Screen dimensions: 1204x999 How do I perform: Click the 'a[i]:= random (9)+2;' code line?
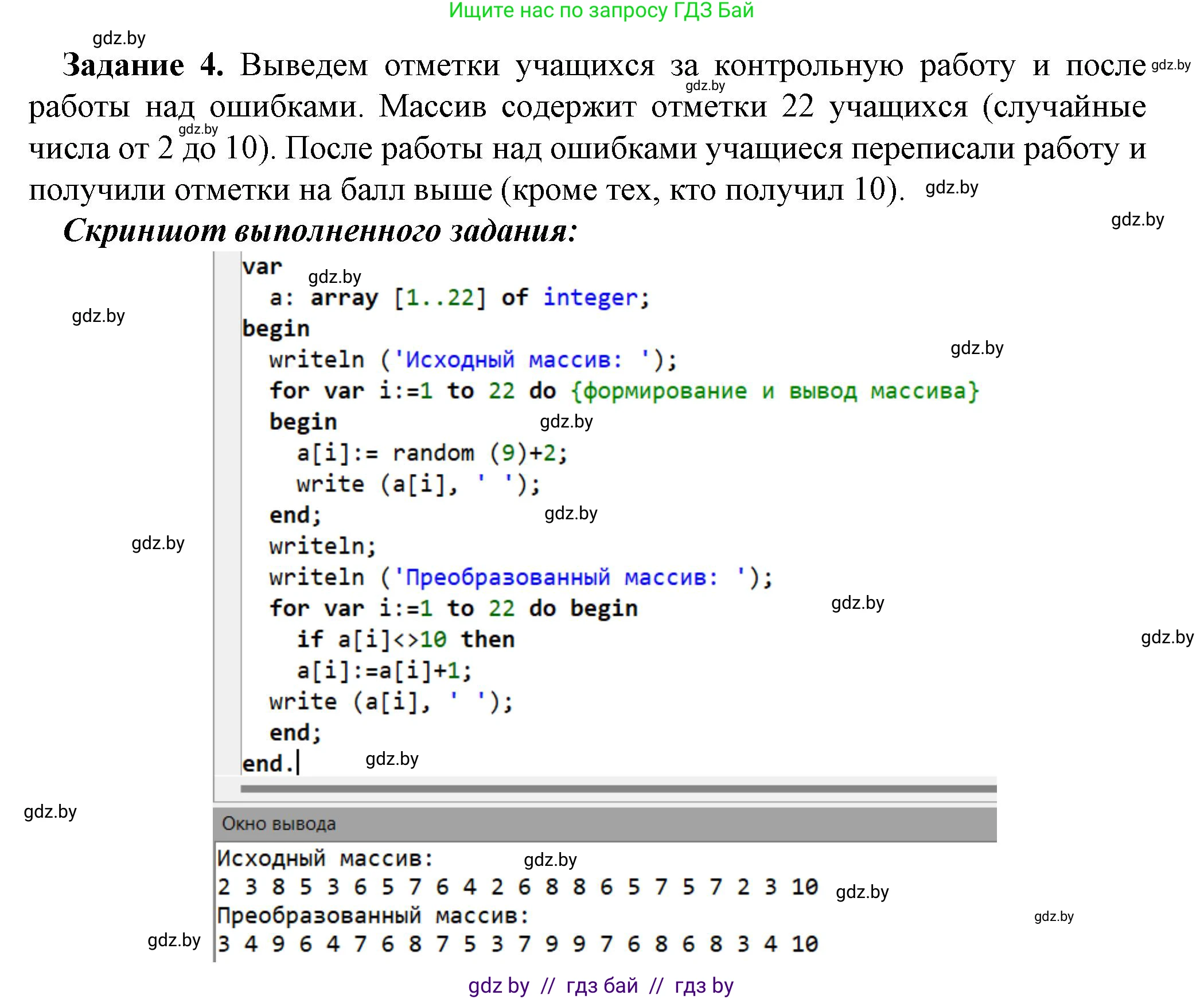pyautogui.click(x=431, y=453)
